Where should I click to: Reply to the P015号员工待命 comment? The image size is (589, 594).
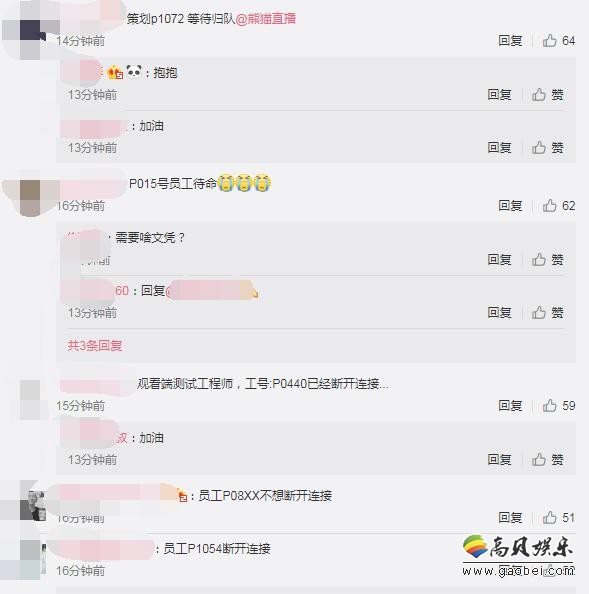(510, 206)
